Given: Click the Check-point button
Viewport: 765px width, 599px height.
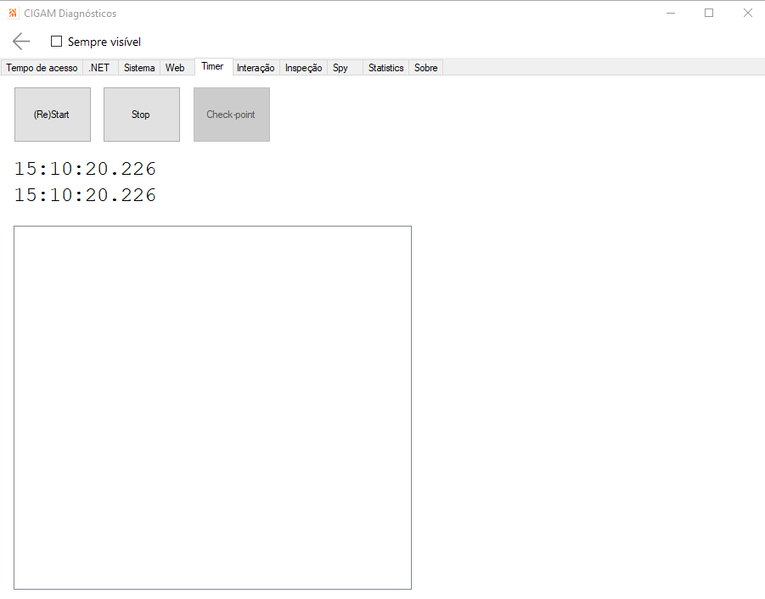Looking at the screenshot, I should coord(231,115).
